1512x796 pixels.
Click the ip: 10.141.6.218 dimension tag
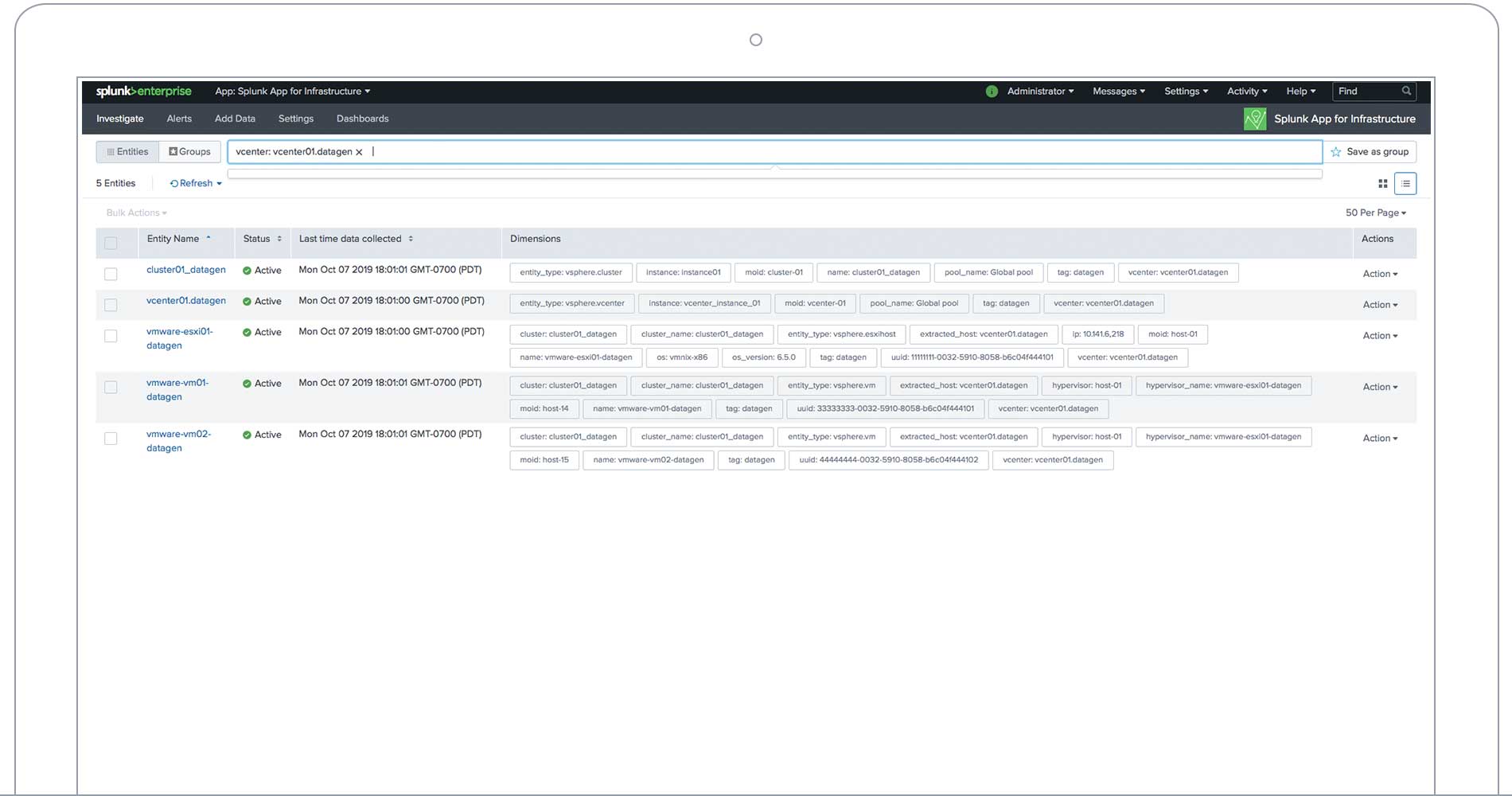point(1098,334)
